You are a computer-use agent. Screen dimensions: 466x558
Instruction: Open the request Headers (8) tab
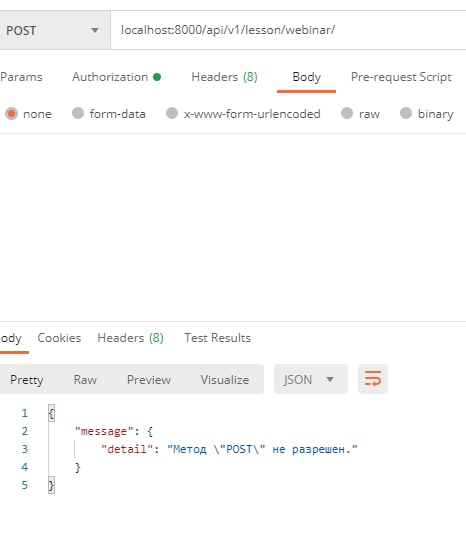coord(224,77)
